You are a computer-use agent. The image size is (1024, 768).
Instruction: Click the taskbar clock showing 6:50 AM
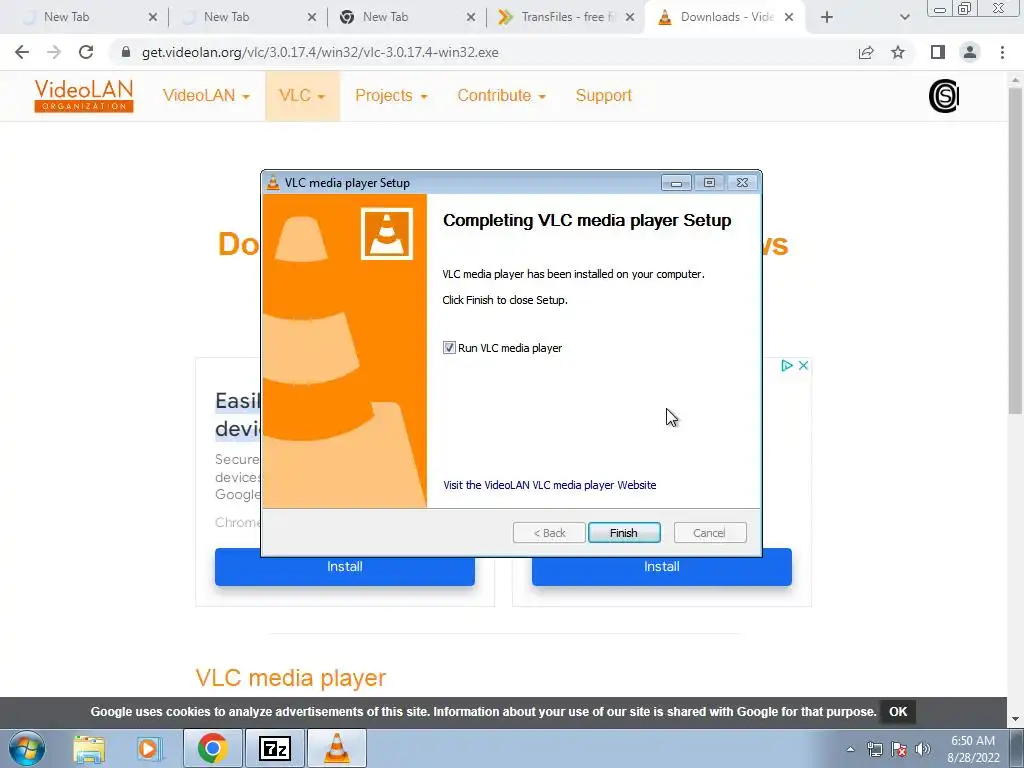(x=973, y=749)
